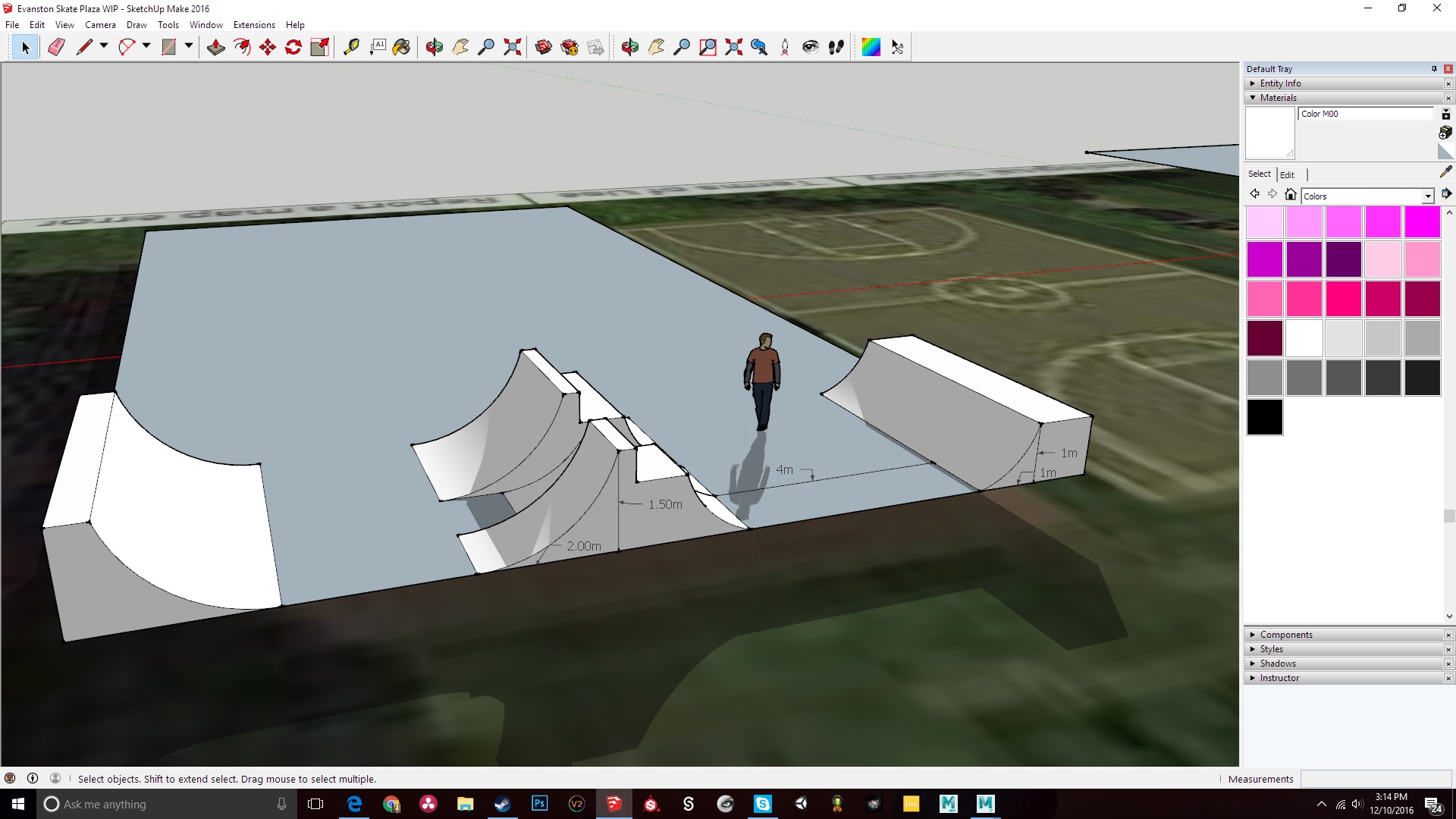Open Photoshop from the taskbar
This screenshot has width=1456, height=819.
click(x=539, y=804)
